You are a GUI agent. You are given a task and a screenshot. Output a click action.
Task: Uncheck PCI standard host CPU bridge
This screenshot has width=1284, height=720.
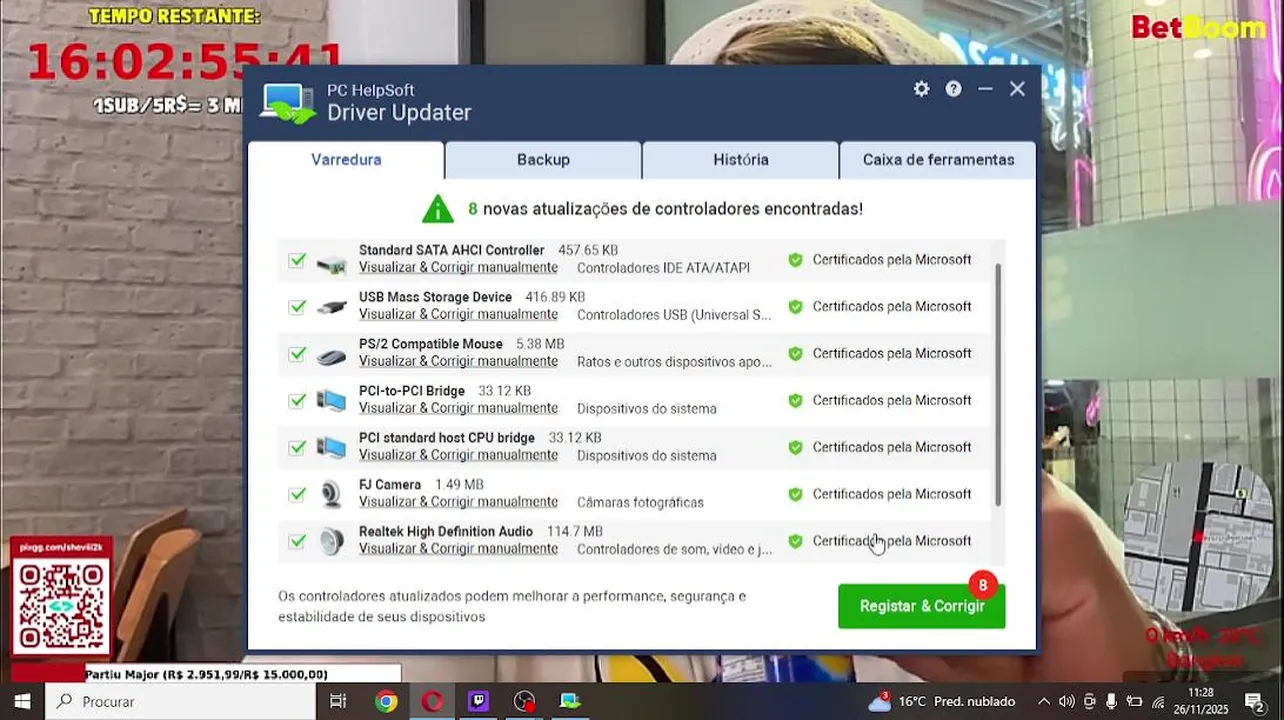297,448
